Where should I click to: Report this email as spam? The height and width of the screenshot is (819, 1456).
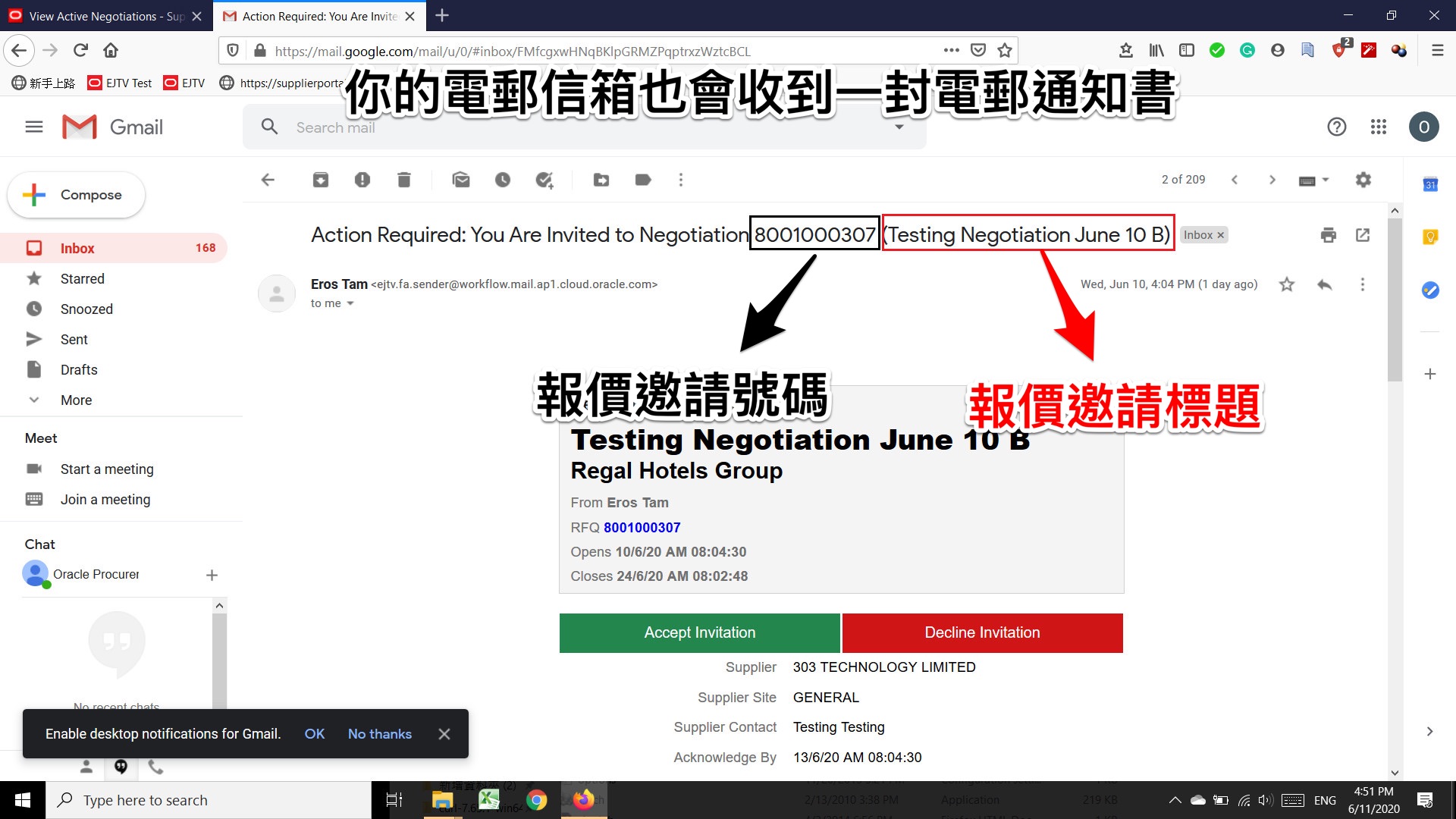(362, 180)
